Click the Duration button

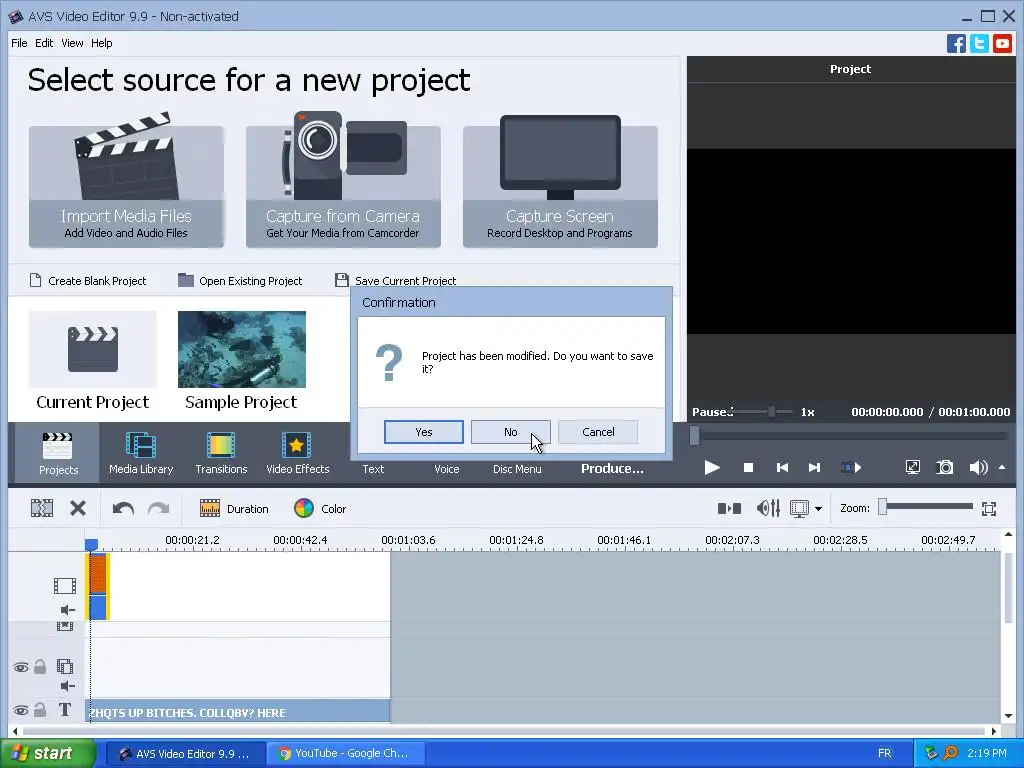tap(234, 509)
